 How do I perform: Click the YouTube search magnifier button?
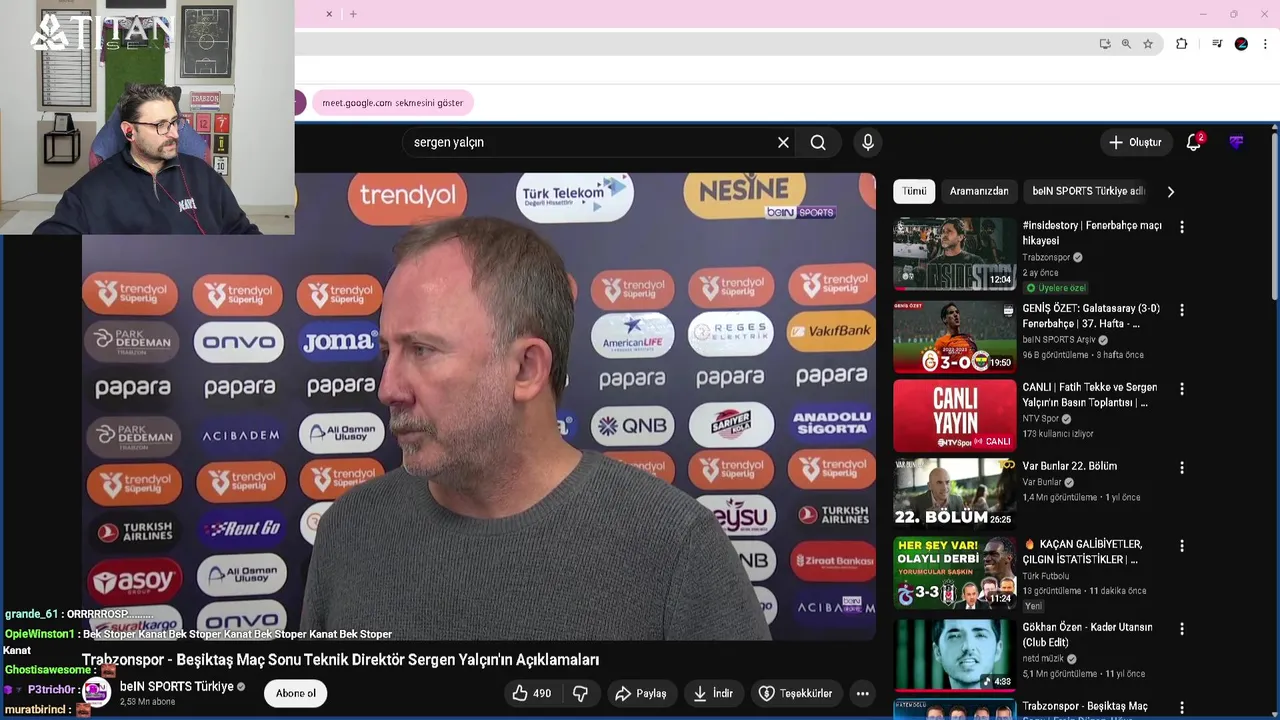coord(818,143)
